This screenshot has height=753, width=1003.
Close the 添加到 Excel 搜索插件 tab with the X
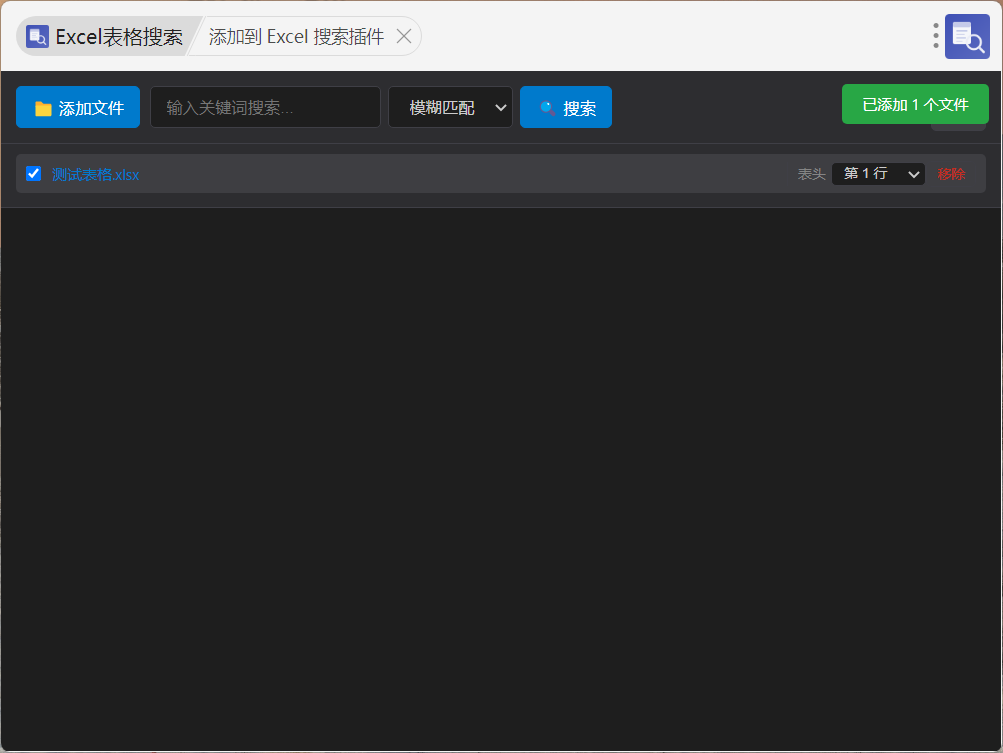tap(404, 36)
